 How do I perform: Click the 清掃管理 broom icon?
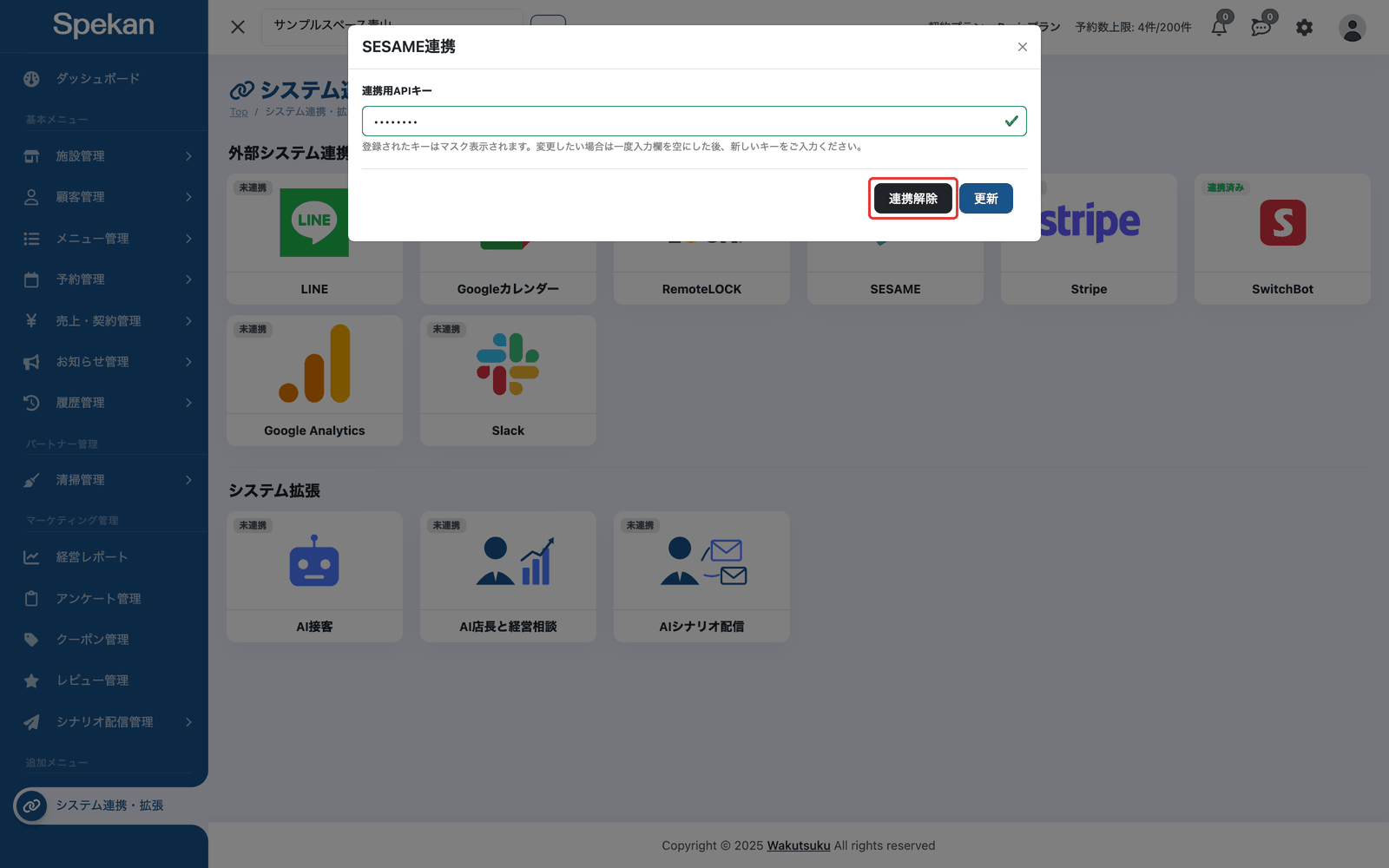31,480
